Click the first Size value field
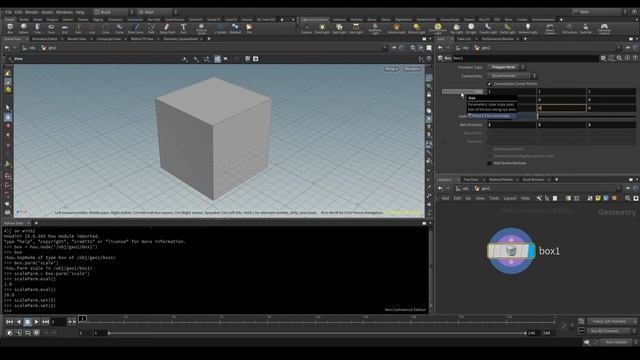The height and width of the screenshot is (360, 640). click(512, 91)
